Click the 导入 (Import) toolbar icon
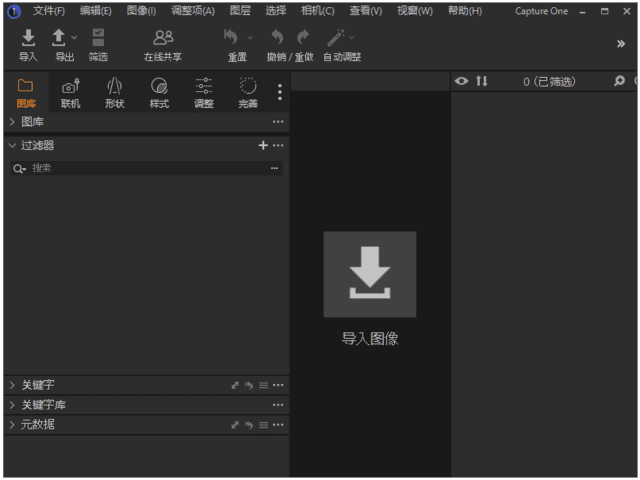The width and height of the screenshot is (640, 480). (28, 39)
